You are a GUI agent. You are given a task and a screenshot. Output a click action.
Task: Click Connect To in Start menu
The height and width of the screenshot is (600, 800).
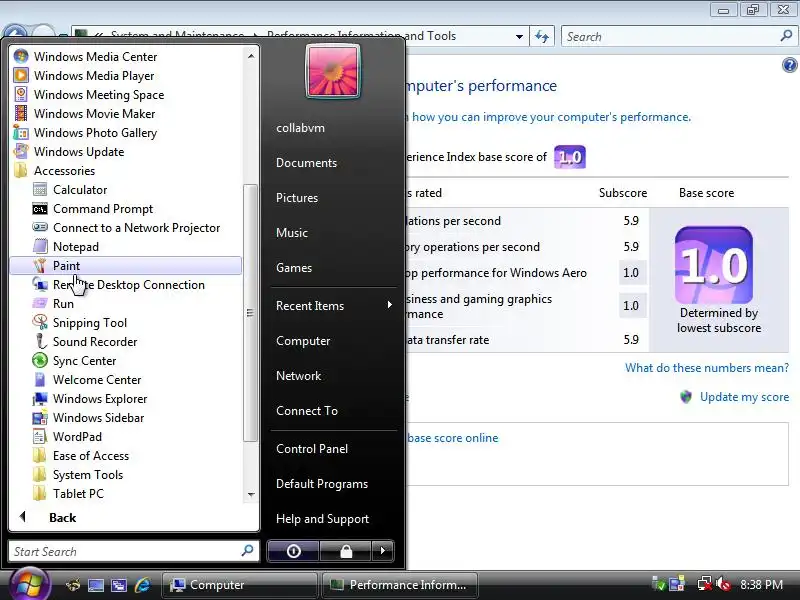pos(307,411)
